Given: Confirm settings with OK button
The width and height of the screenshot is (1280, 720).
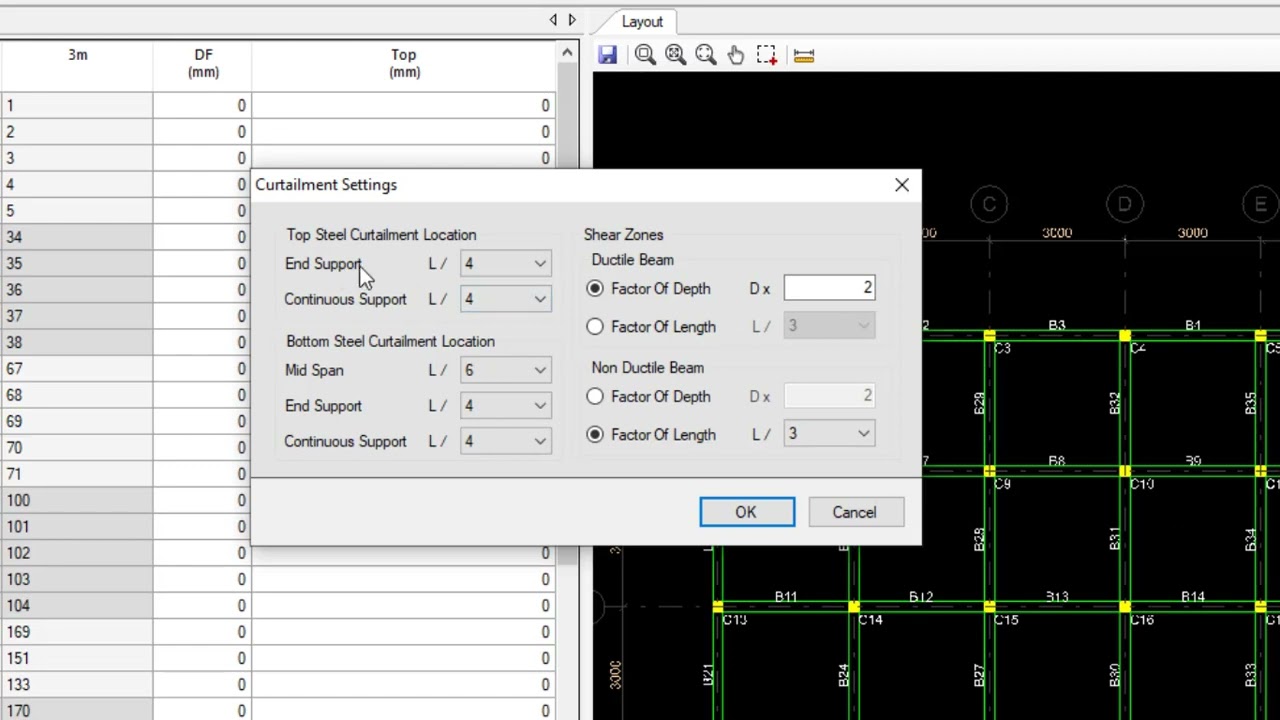Looking at the screenshot, I should [x=747, y=512].
